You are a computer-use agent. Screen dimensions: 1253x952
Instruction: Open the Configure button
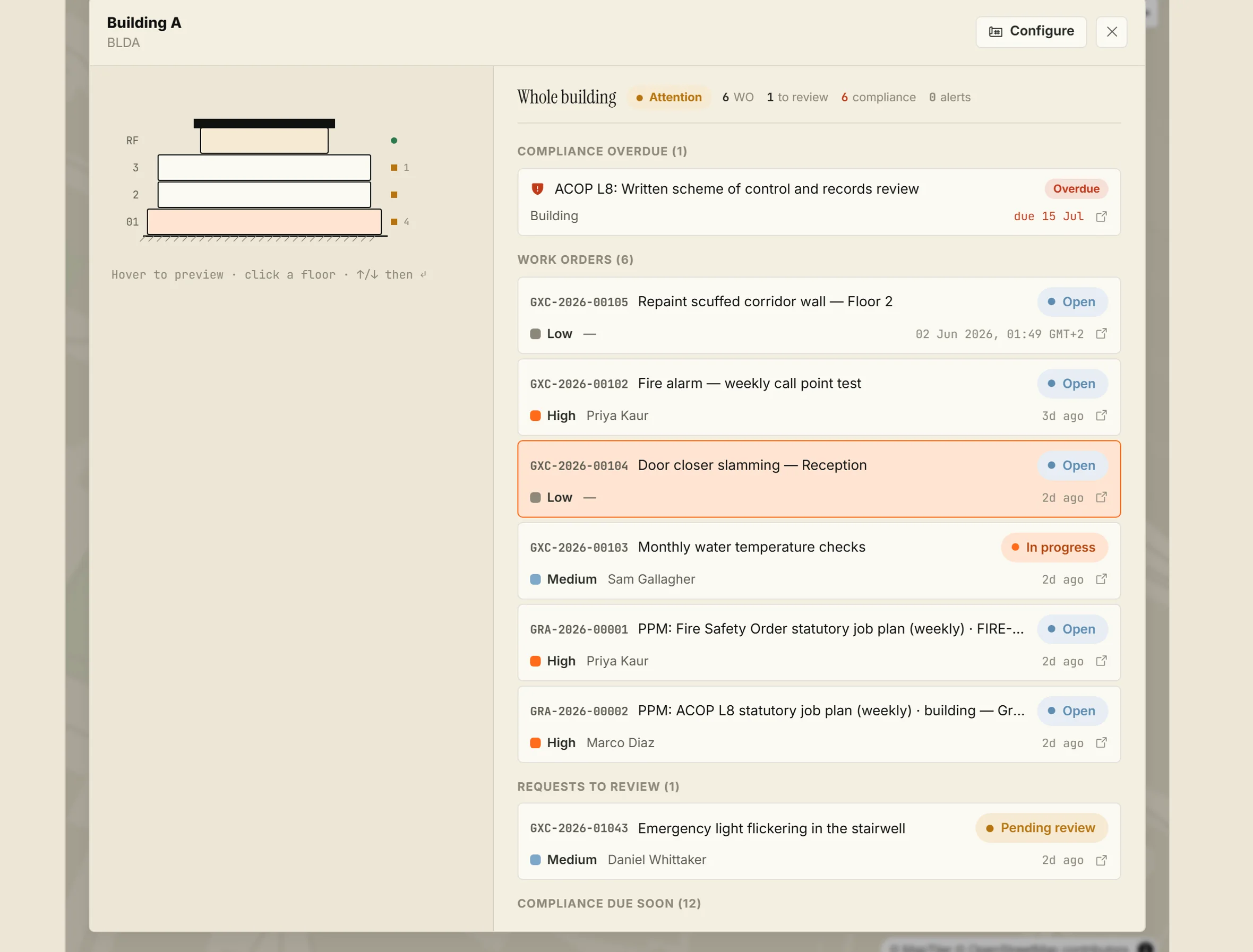pos(1031,32)
